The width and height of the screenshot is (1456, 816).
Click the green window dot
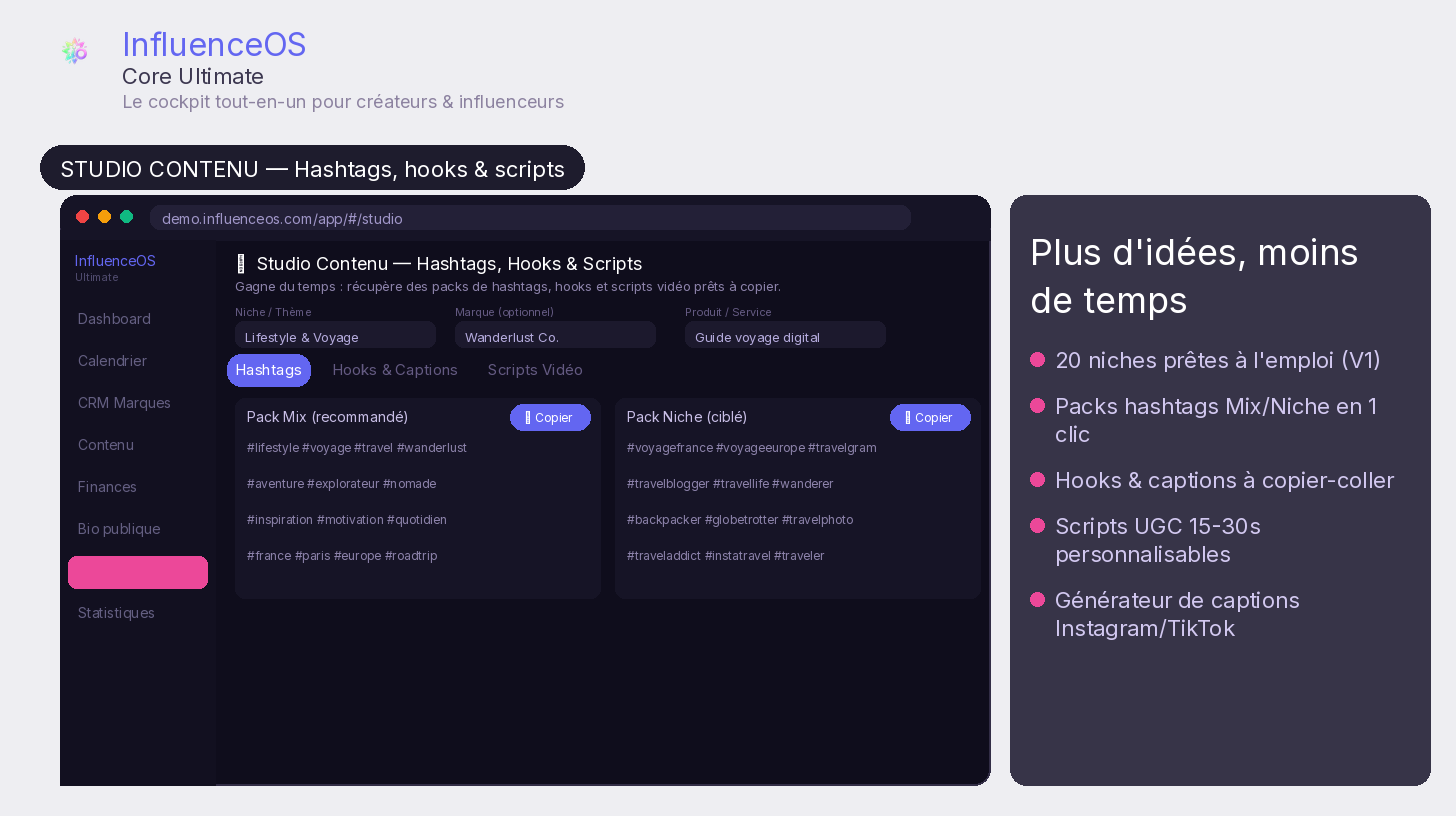pyautogui.click(x=127, y=217)
